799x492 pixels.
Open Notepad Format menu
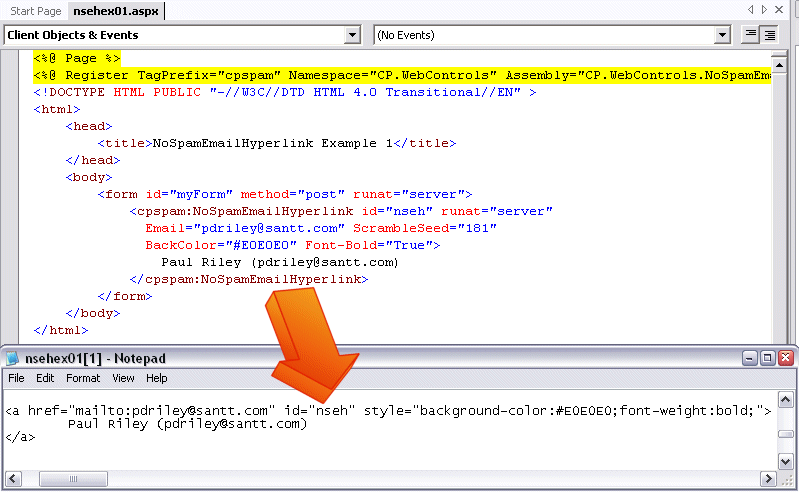click(x=83, y=378)
